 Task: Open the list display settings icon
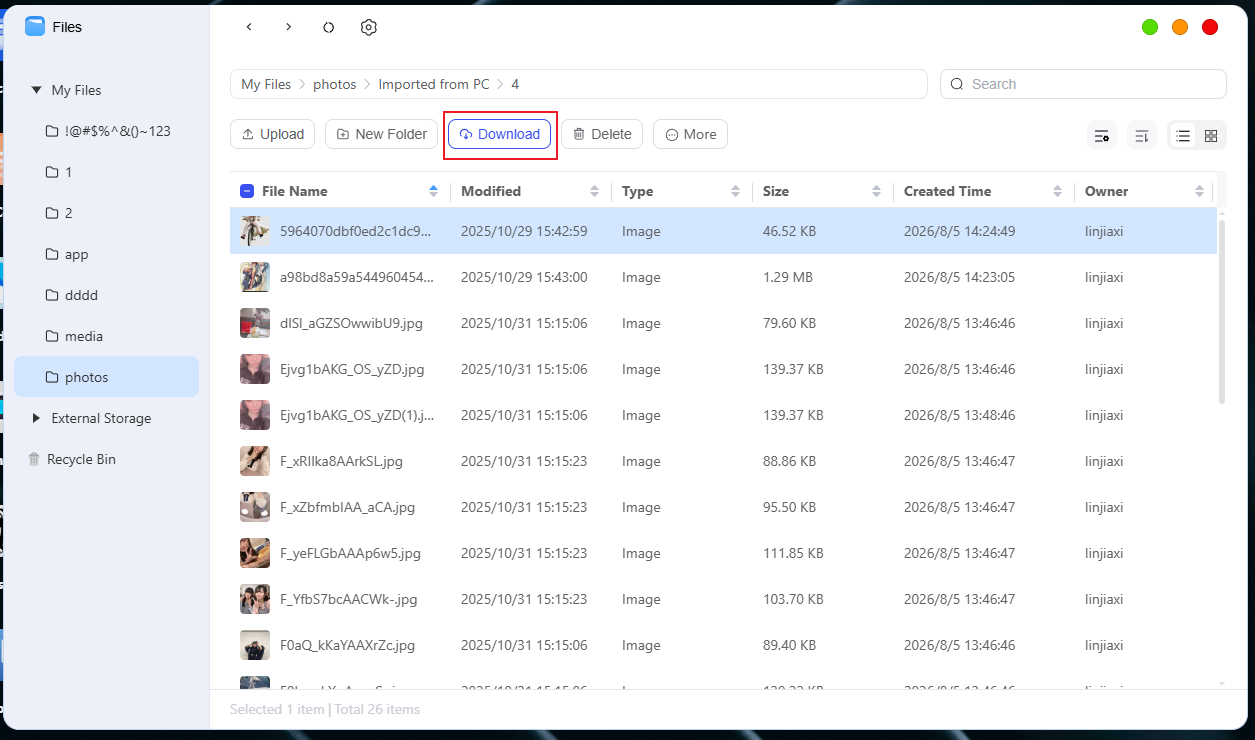pyautogui.click(x=1102, y=135)
